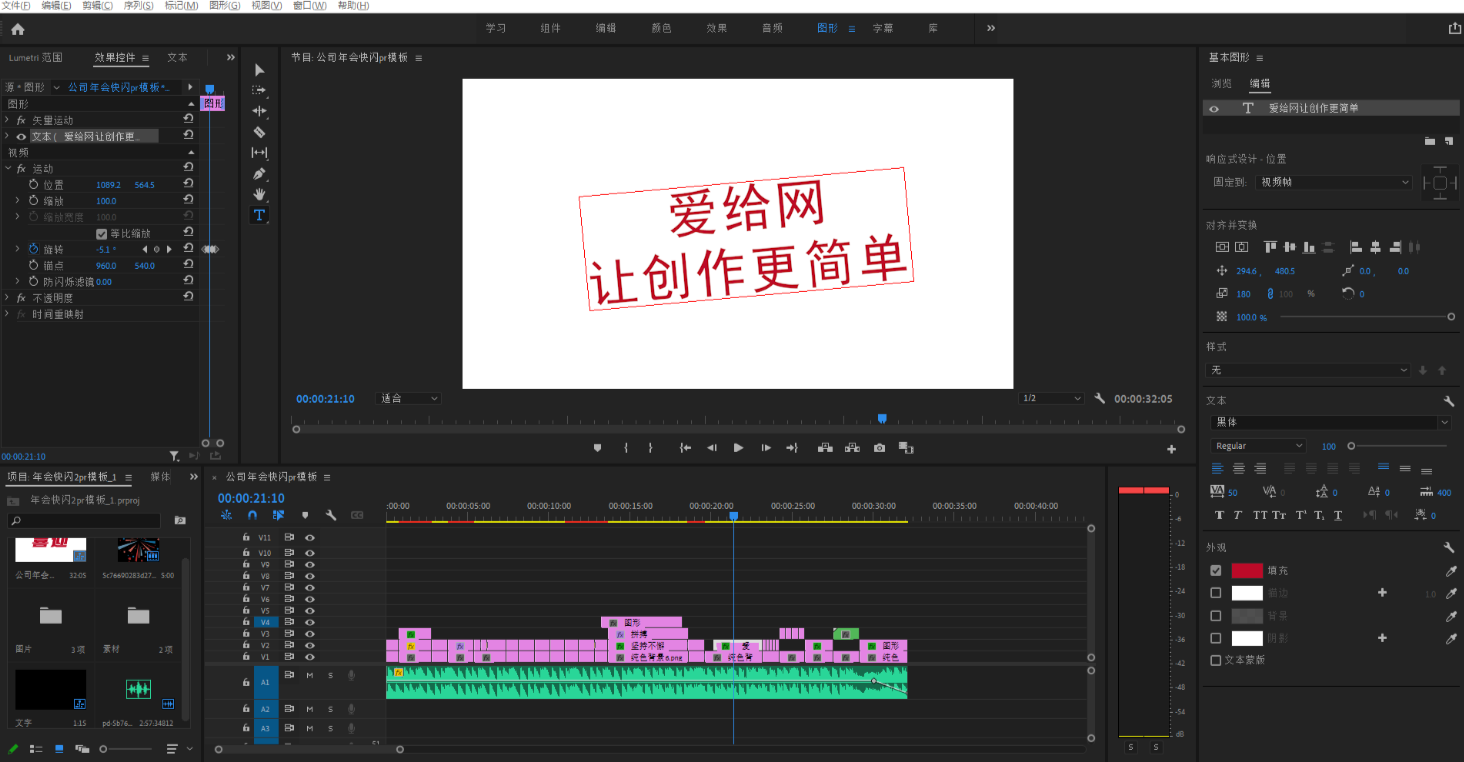Expand the 矢量运动 effect
This screenshot has width=1464, height=762.
click(8, 120)
